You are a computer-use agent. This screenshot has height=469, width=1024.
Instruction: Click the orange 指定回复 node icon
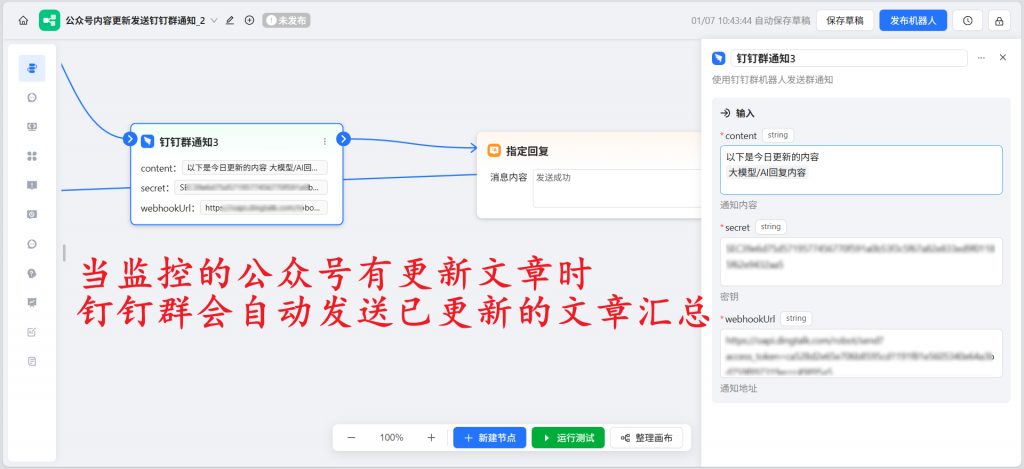494,151
